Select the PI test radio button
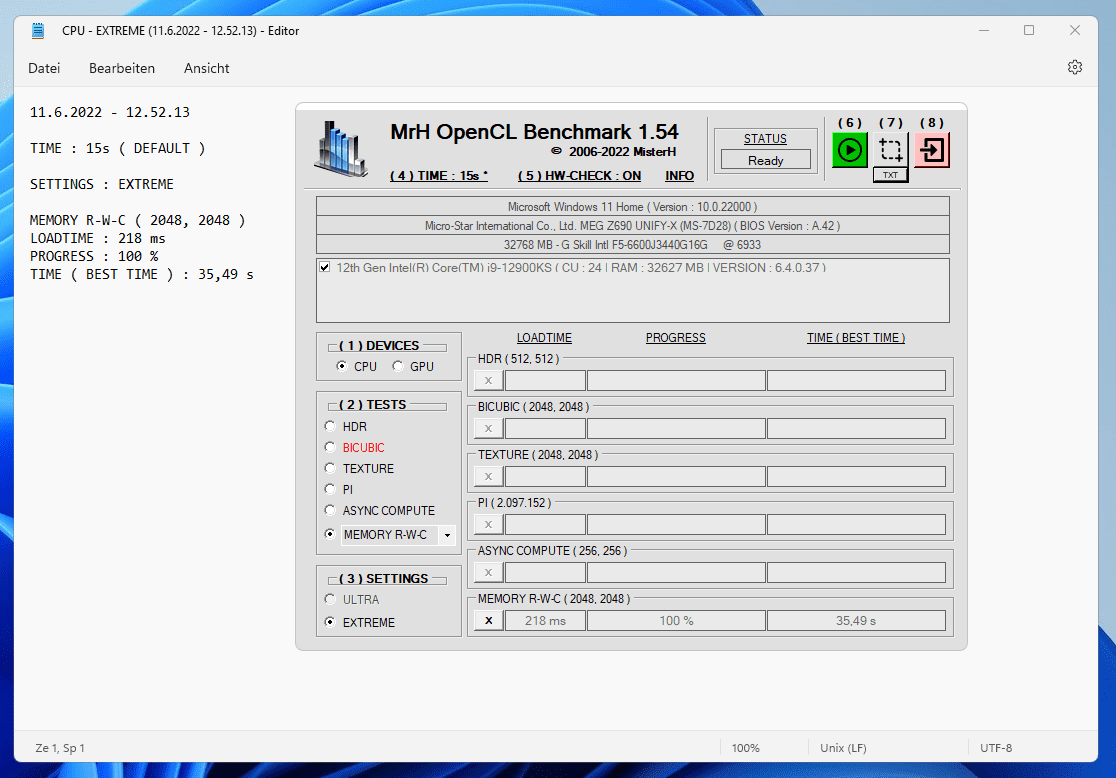This screenshot has width=1116, height=778. (330, 489)
